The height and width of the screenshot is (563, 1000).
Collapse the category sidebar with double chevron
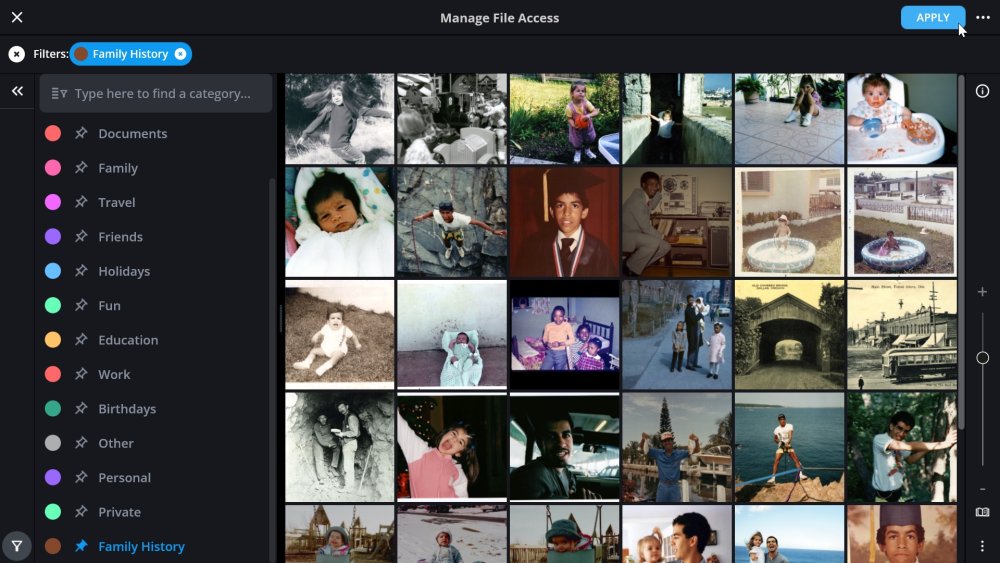(17, 91)
